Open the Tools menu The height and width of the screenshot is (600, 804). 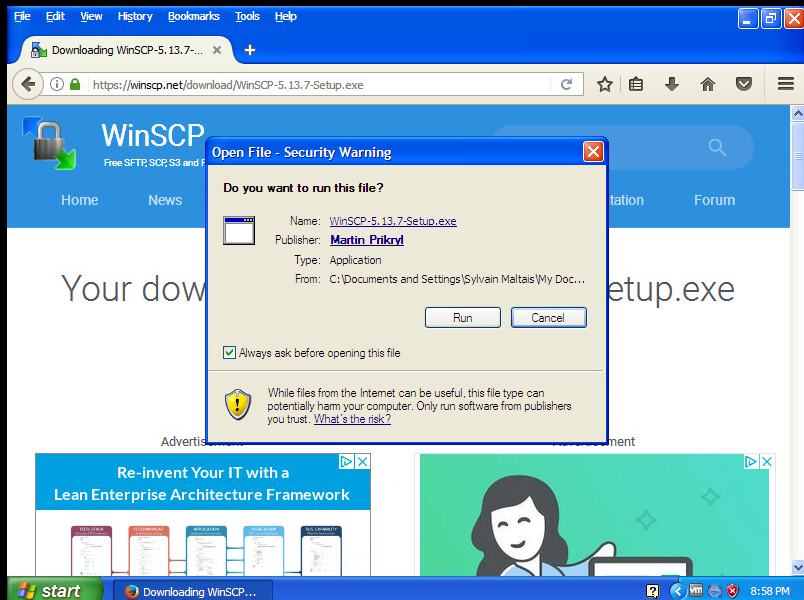coord(247,16)
